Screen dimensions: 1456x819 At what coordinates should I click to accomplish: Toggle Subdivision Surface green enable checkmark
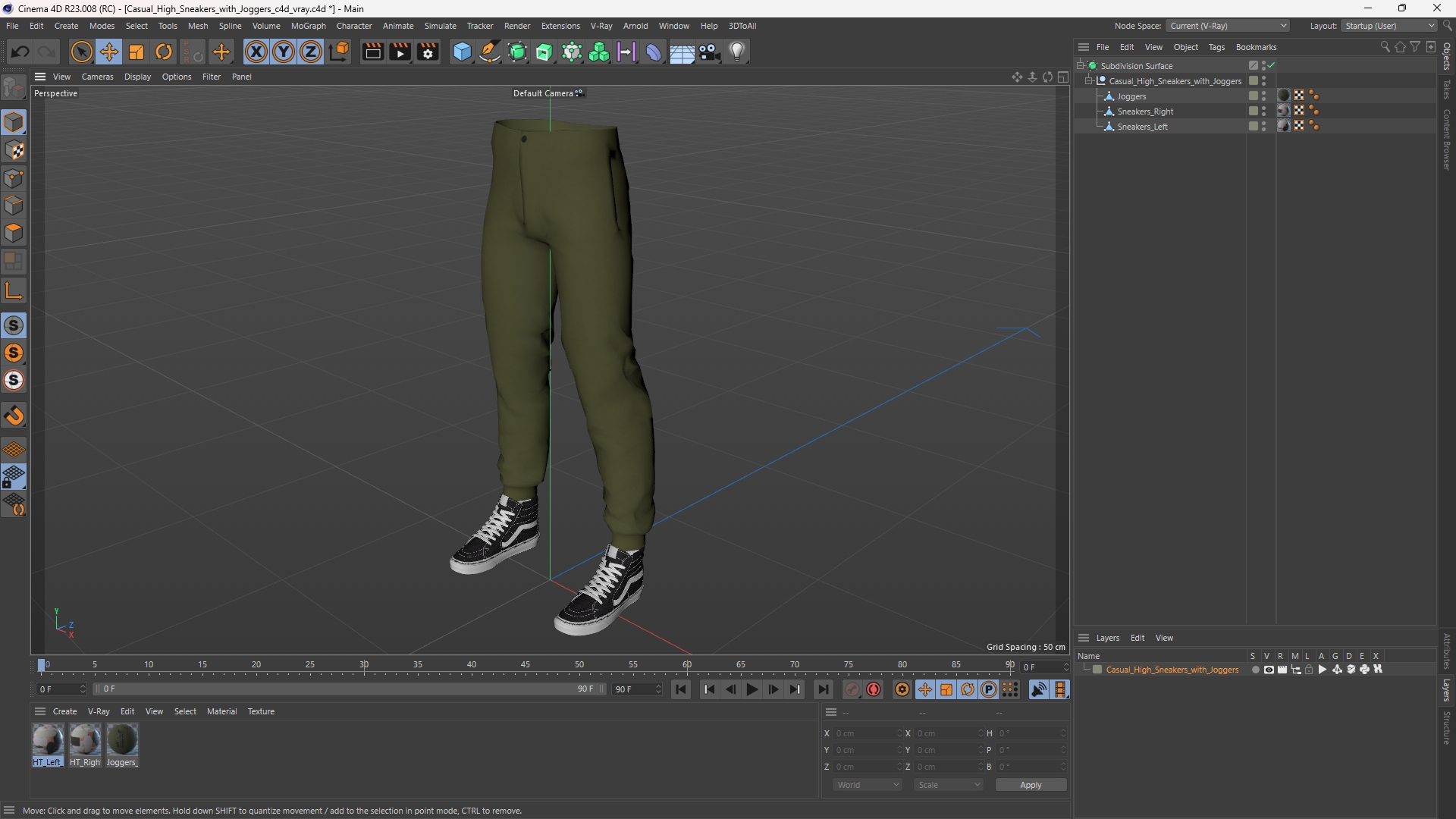[x=1272, y=66]
